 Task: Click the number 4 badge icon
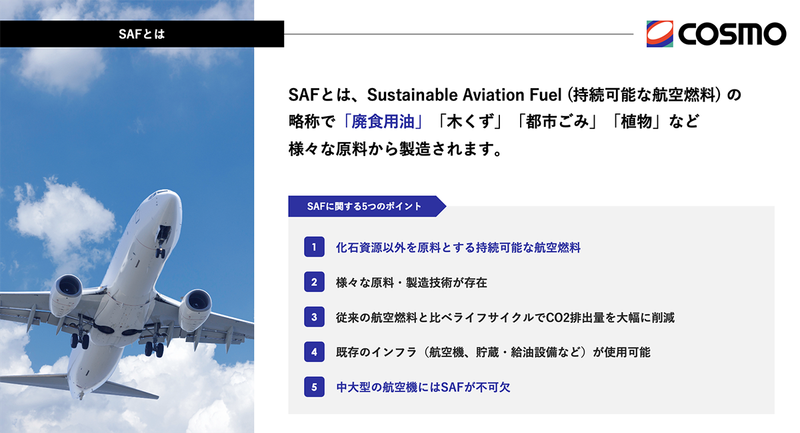click(313, 352)
